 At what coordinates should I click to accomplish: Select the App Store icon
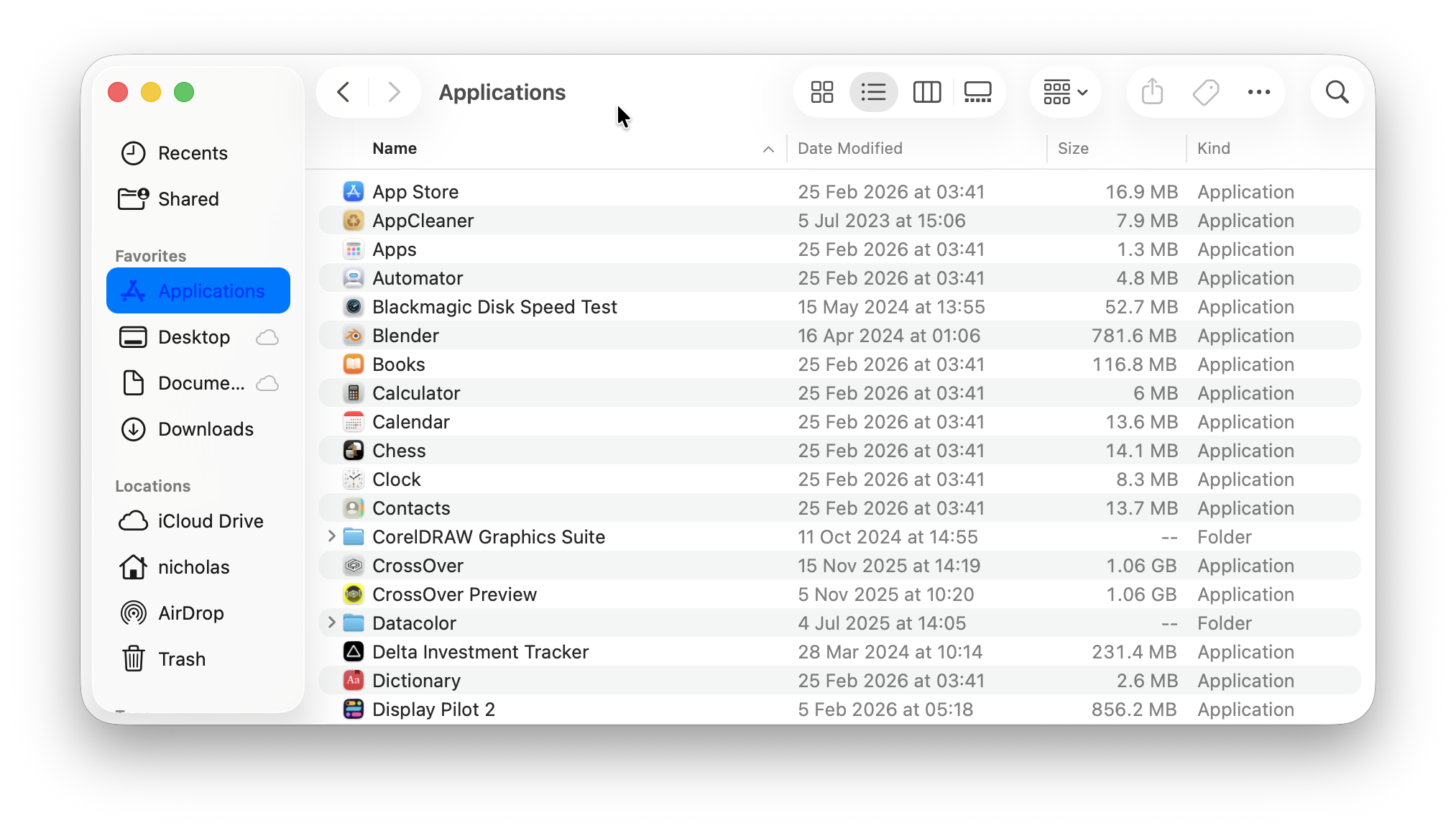353,191
